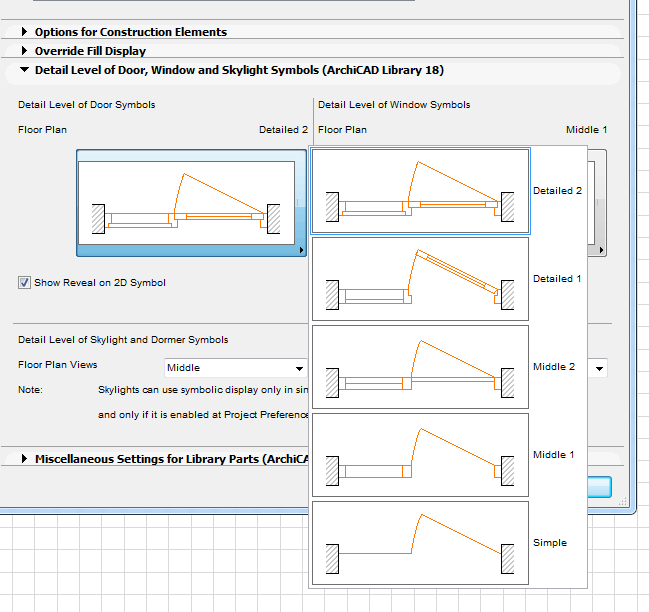Choose the Detailed 1 window symbol preview

(x=420, y=279)
